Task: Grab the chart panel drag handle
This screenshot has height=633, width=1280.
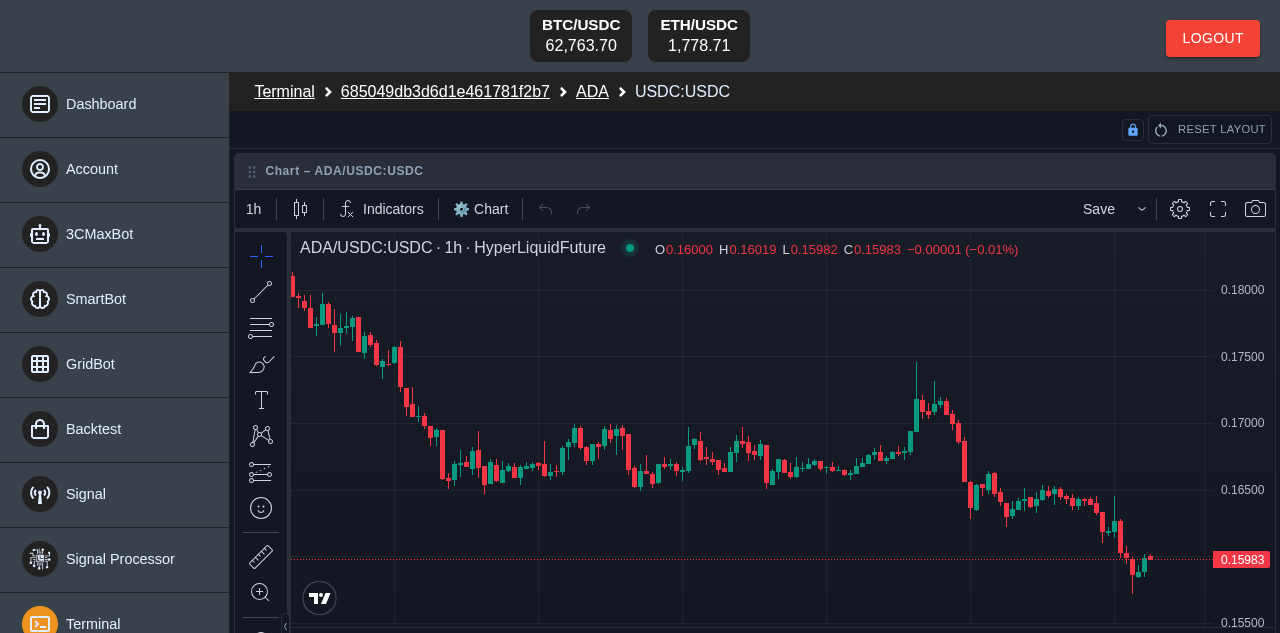Action: pyautogui.click(x=252, y=172)
